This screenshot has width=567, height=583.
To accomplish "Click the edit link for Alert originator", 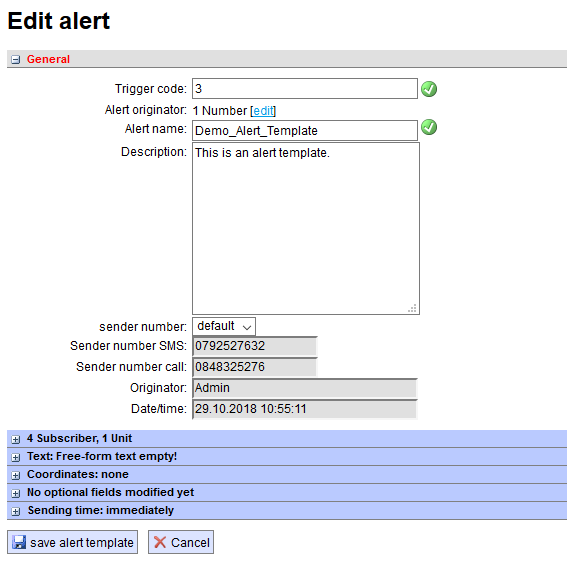I will pyautogui.click(x=263, y=111).
